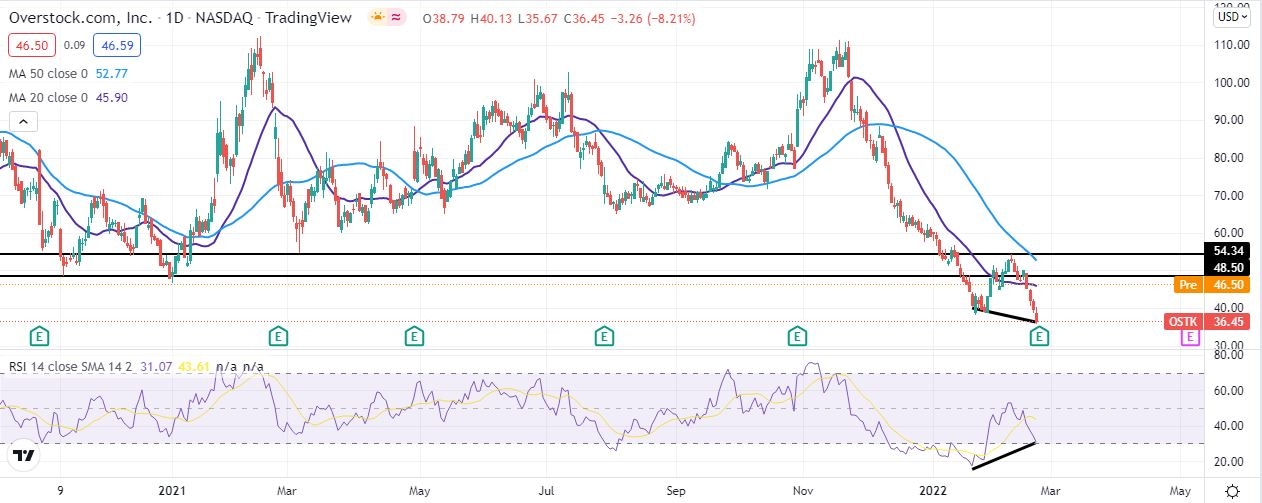This screenshot has width=1262, height=503.
Task: Click the TradingView logo in the bottom corner
Action: tap(25, 457)
